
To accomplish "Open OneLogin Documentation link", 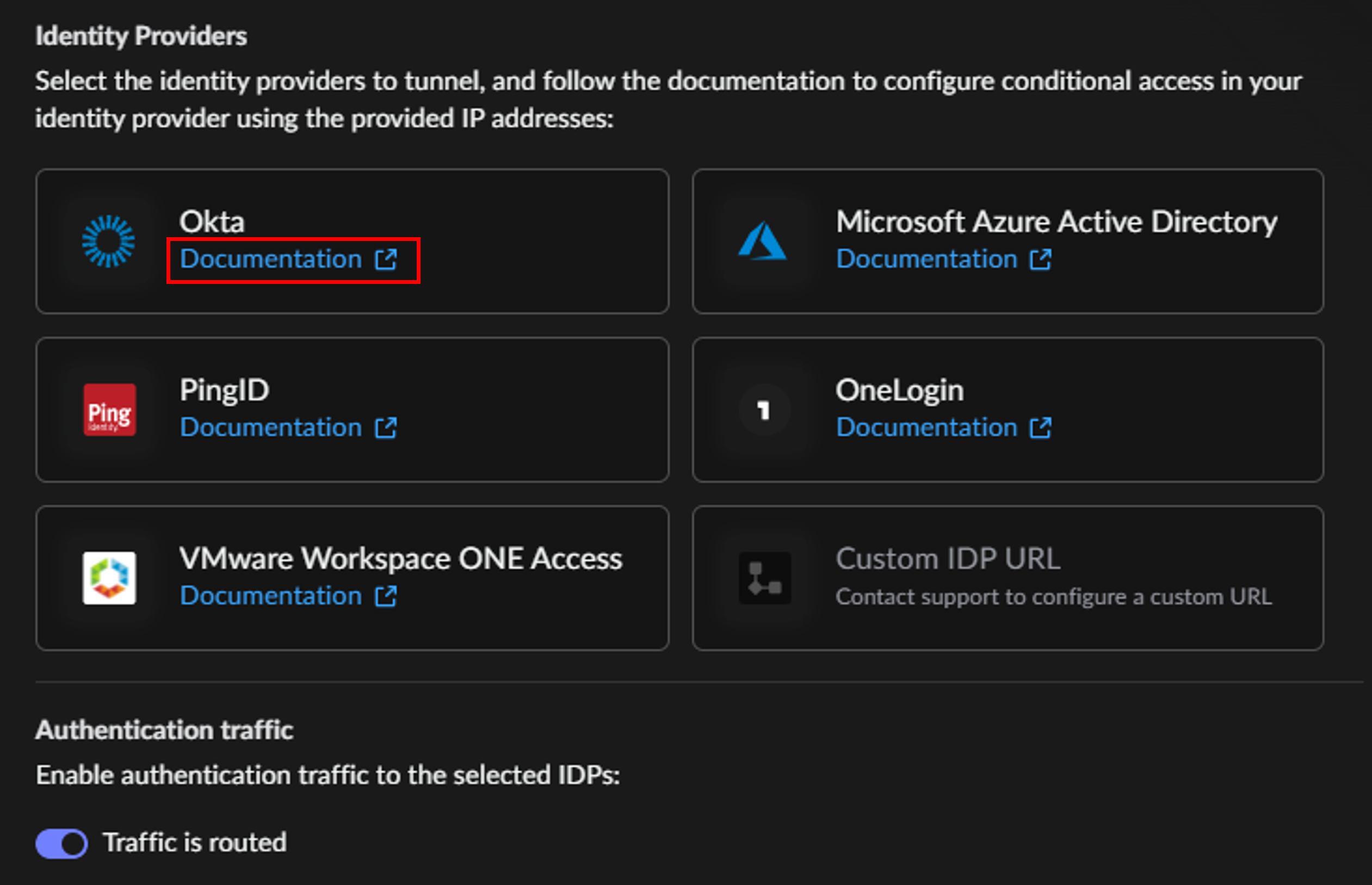I will [x=926, y=428].
